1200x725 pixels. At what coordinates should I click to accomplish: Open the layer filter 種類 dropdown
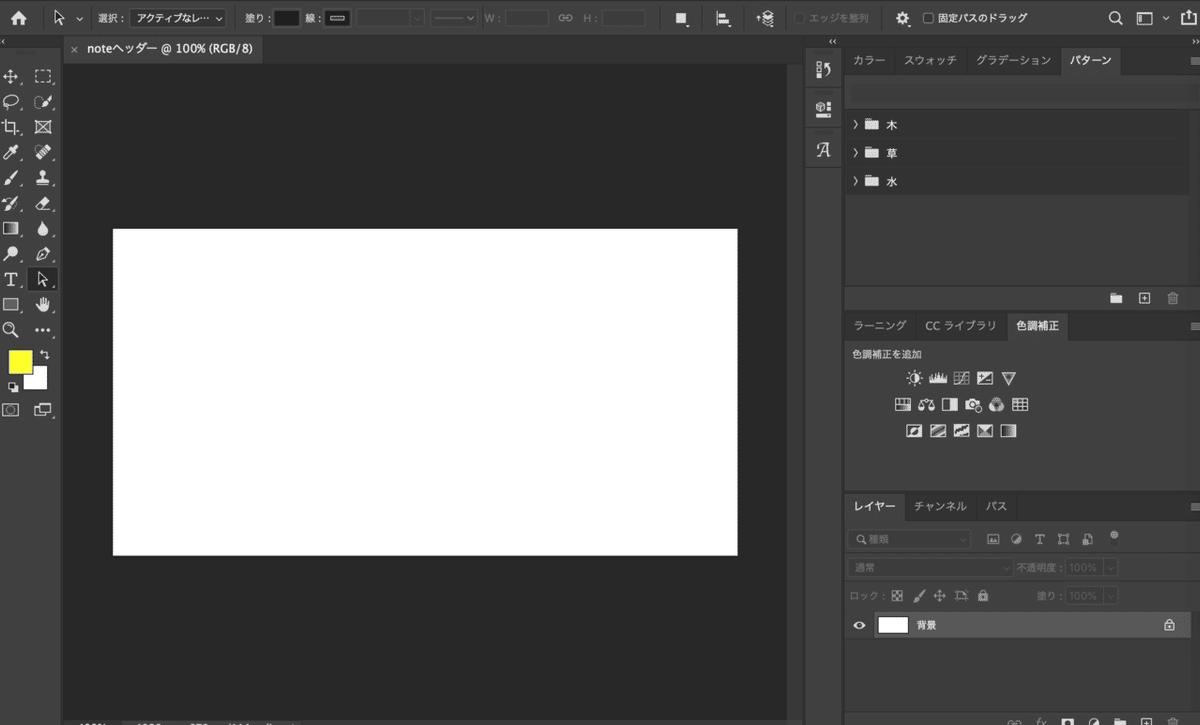coord(909,539)
